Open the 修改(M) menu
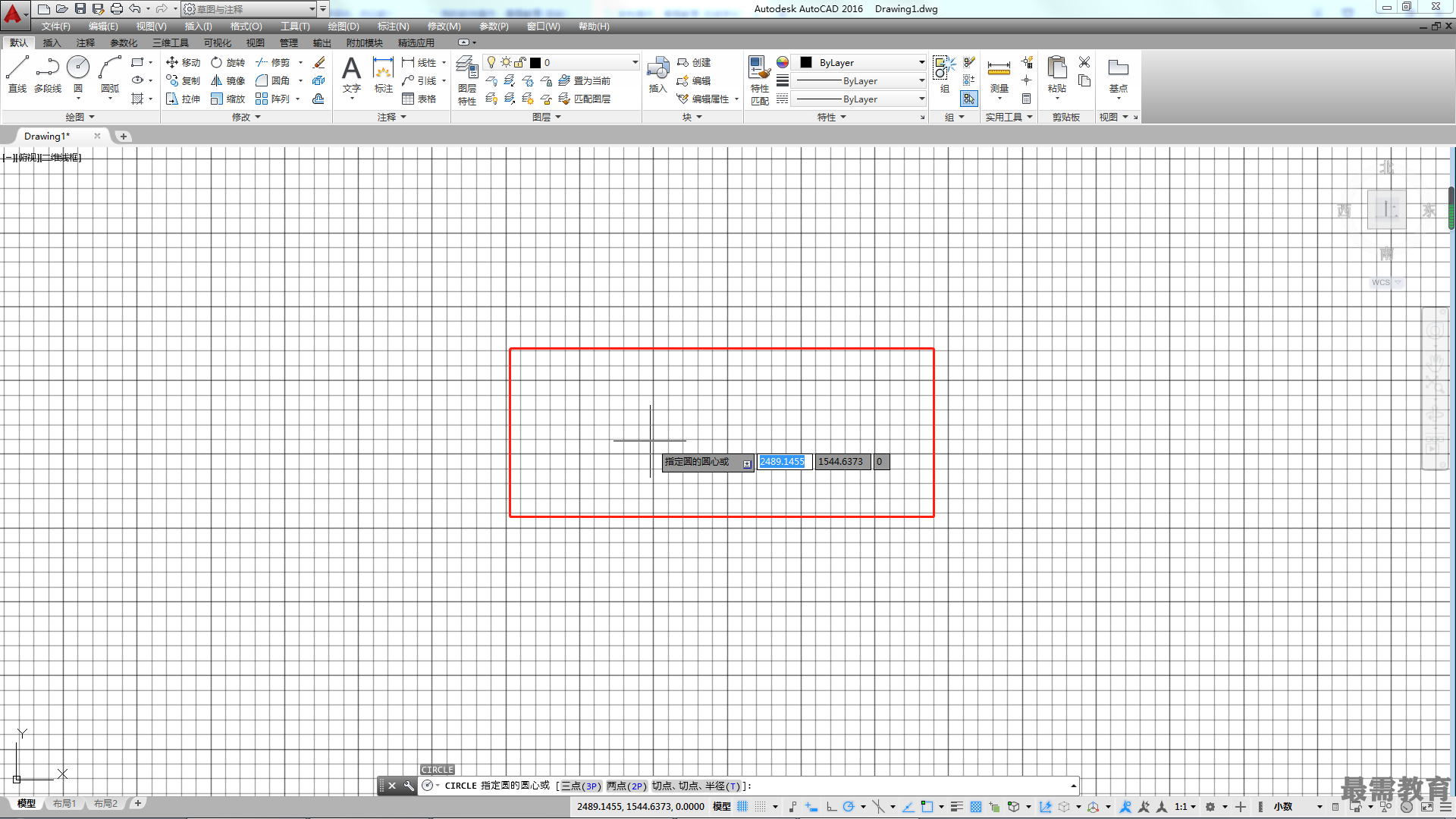Viewport: 1456px width, 819px height. 444,26
